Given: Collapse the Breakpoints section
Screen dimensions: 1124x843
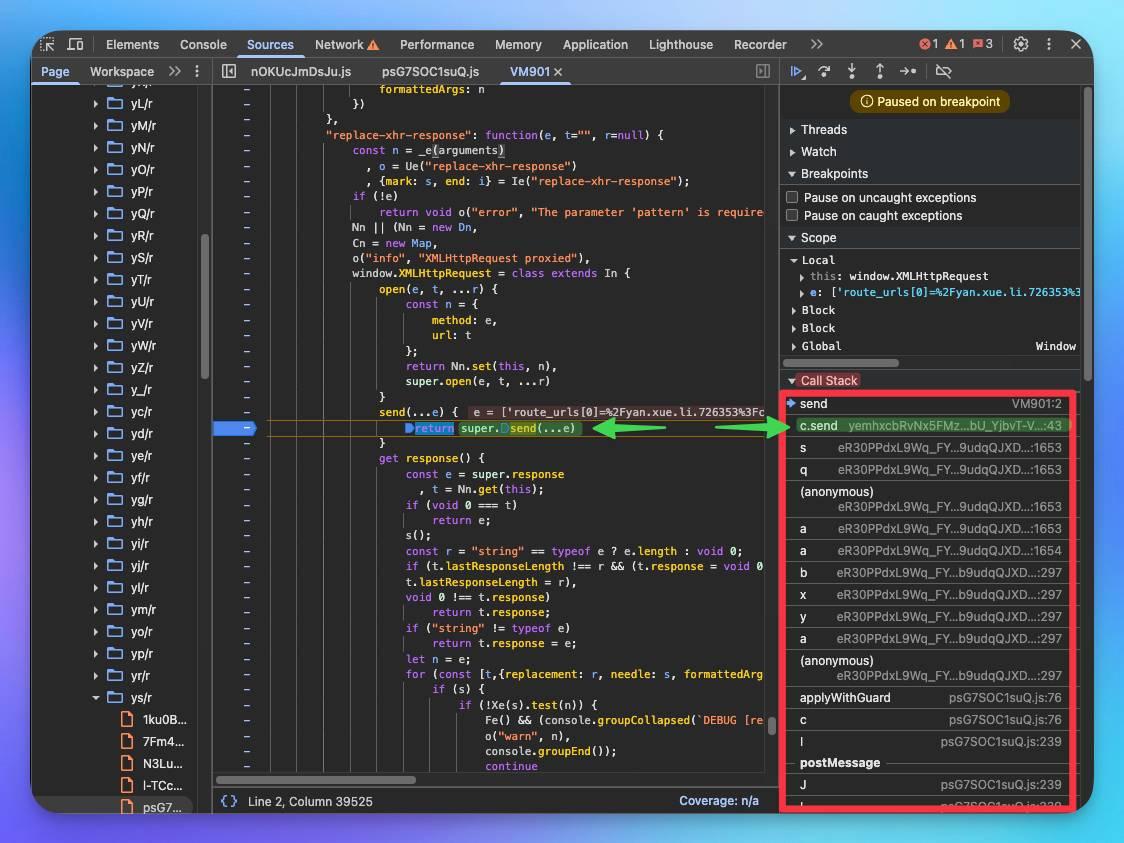Looking at the screenshot, I should (792, 173).
